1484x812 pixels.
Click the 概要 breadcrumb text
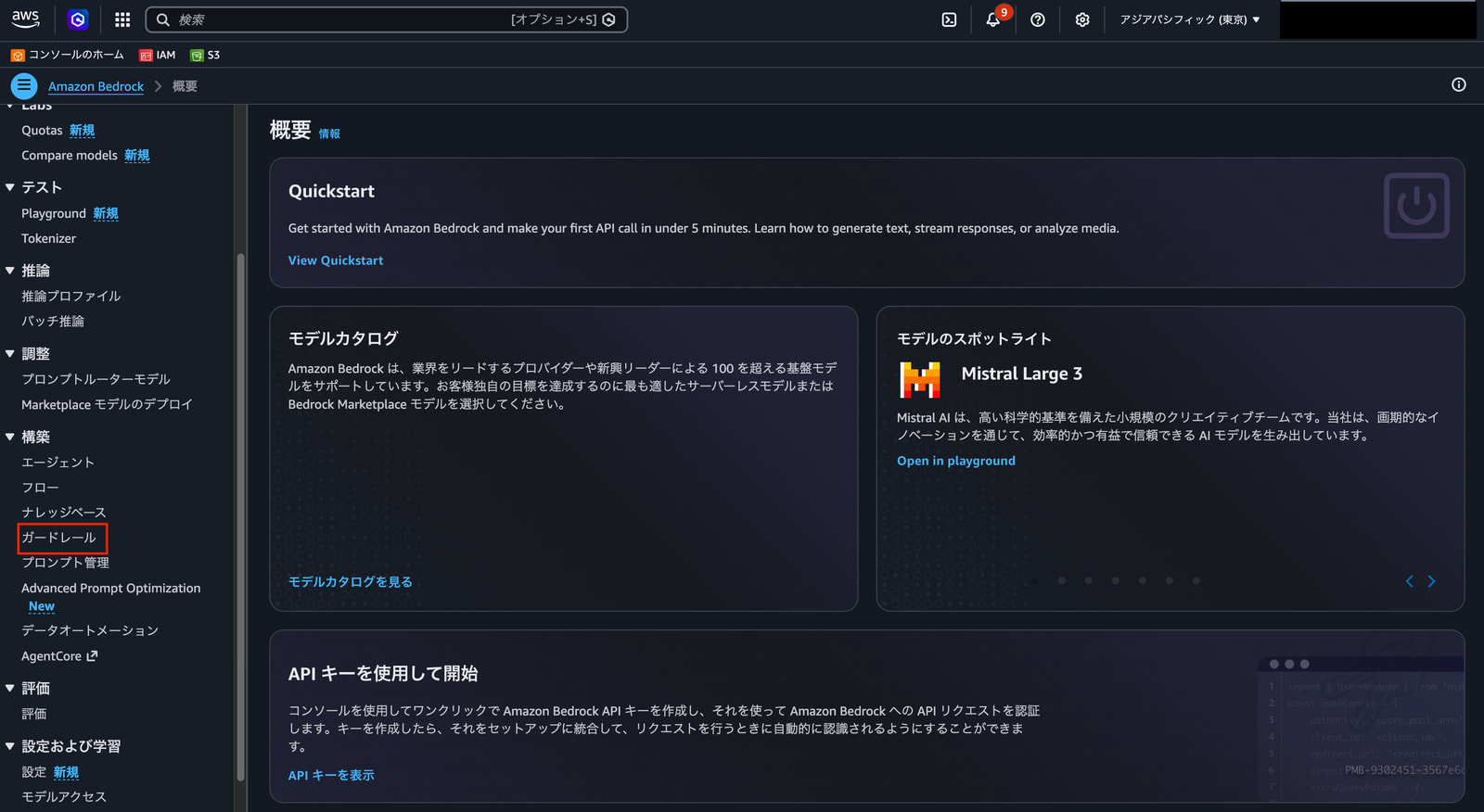pos(185,86)
